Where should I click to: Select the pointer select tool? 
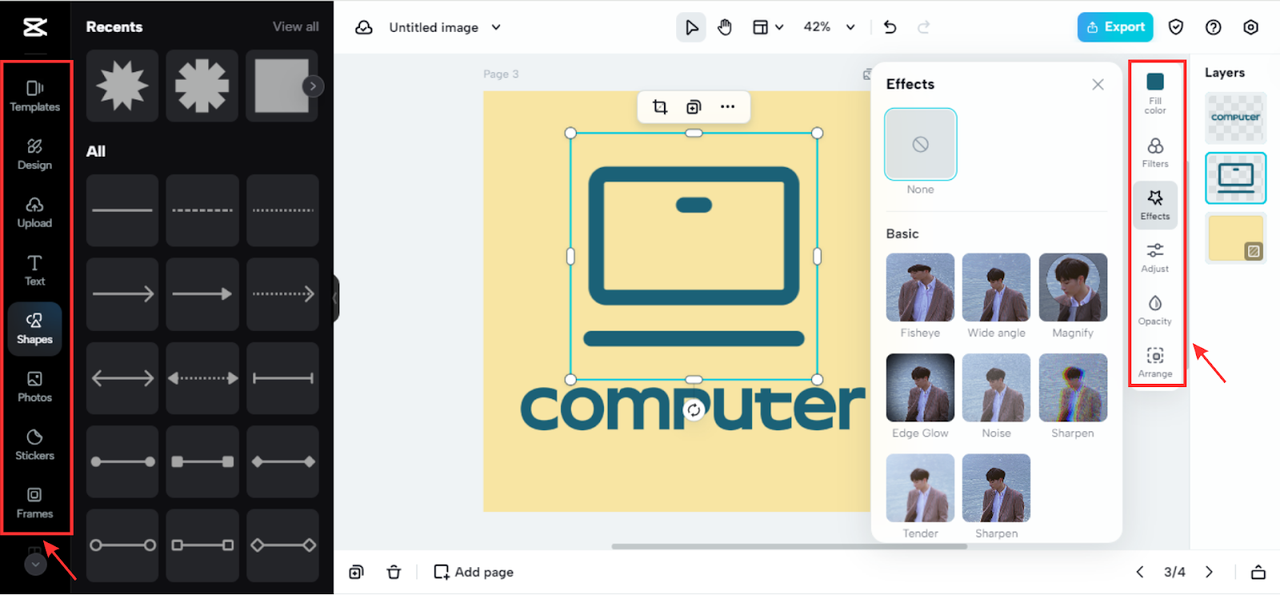[x=691, y=27]
